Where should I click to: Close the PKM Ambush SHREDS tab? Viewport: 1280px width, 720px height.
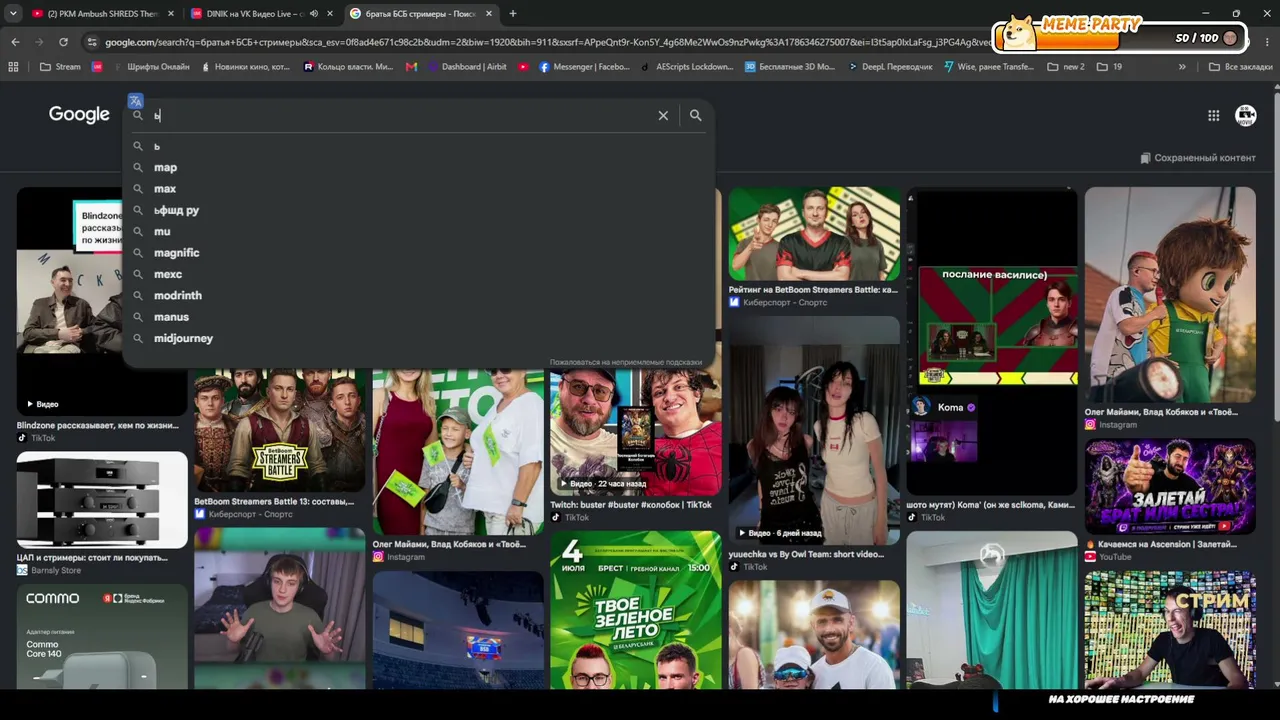coord(172,13)
